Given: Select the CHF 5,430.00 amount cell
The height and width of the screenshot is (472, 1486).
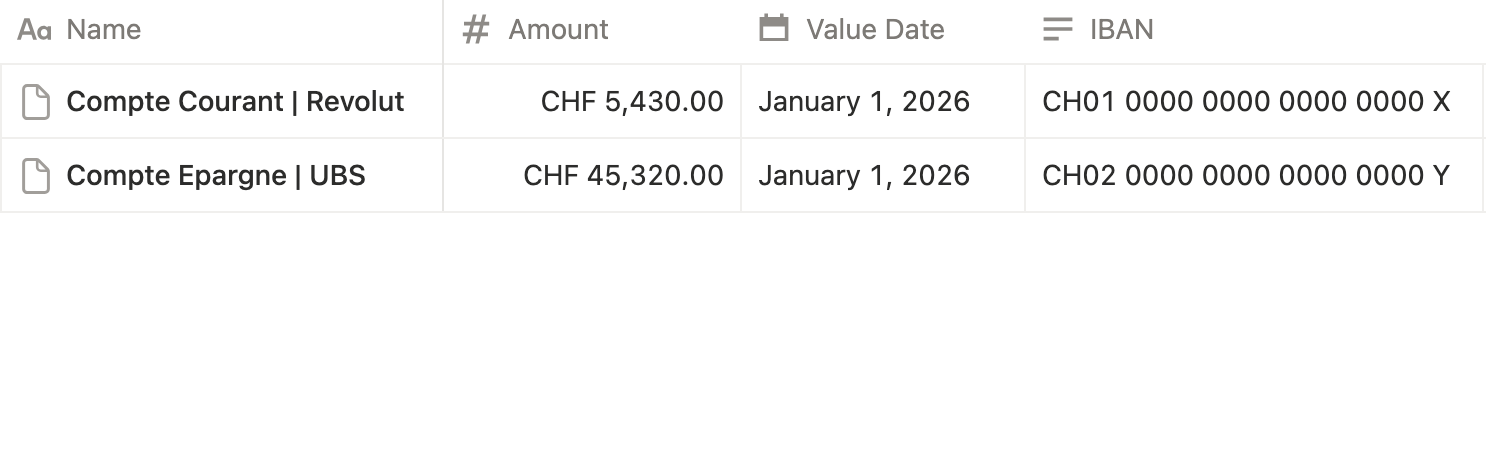Looking at the screenshot, I should point(592,102).
